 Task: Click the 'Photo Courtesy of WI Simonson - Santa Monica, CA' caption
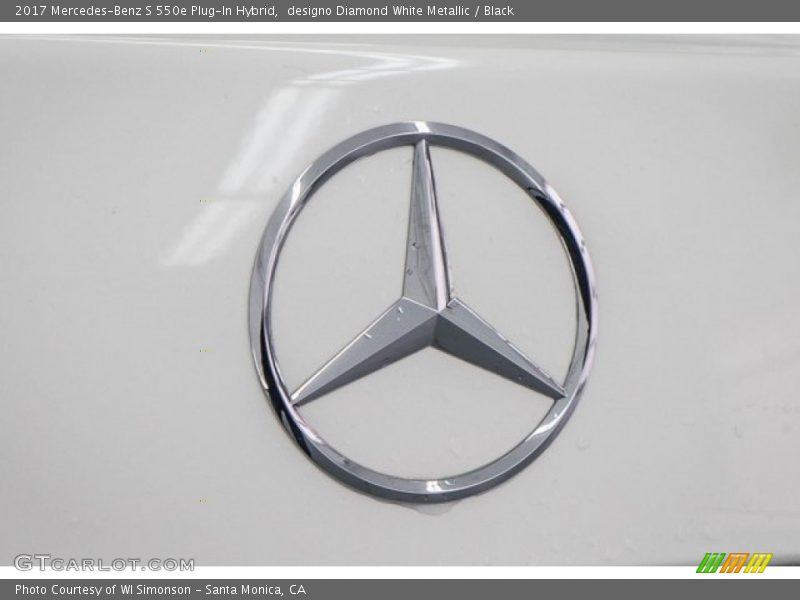coord(161,590)
